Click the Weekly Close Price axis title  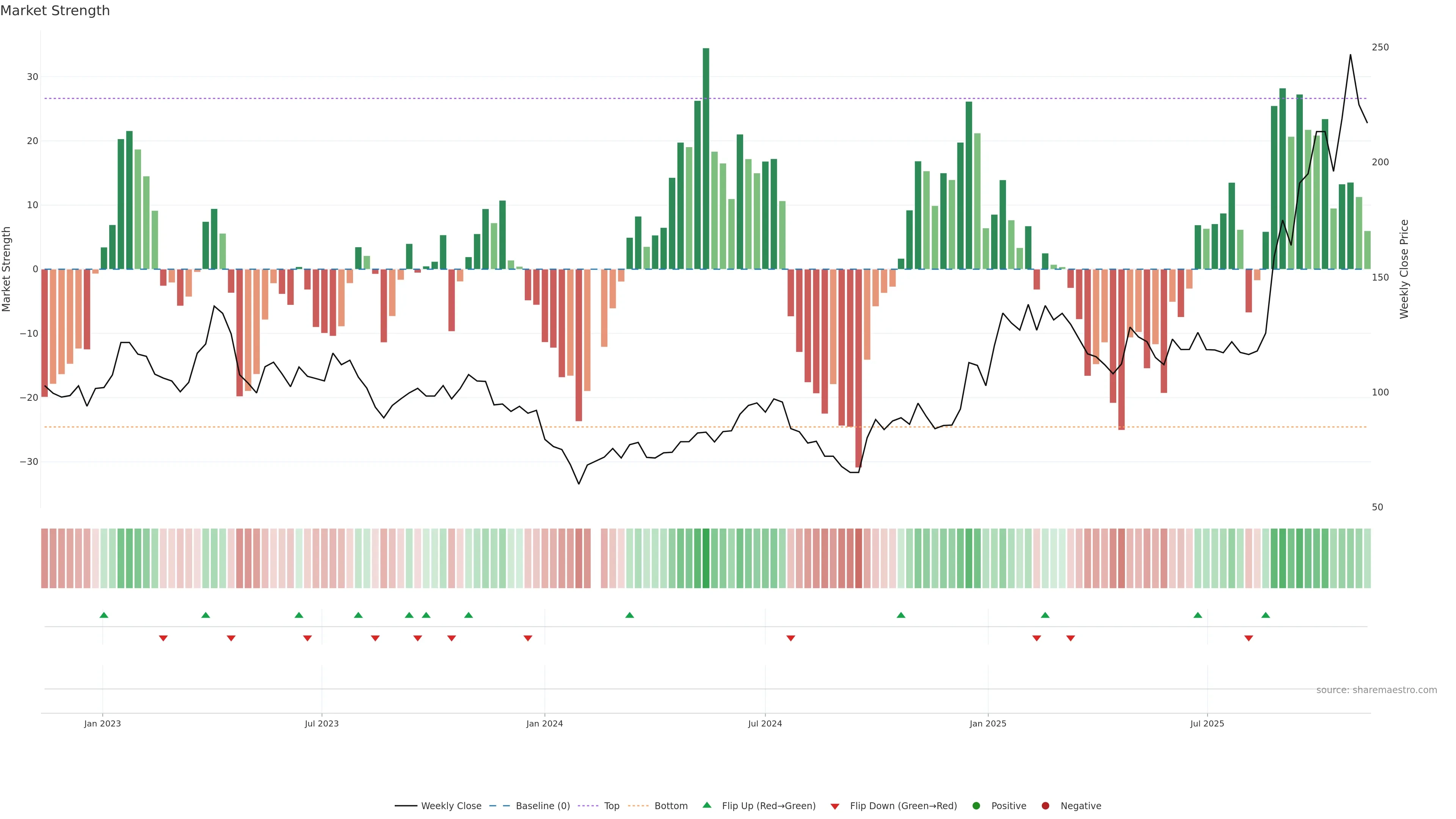coord(1404,269)
